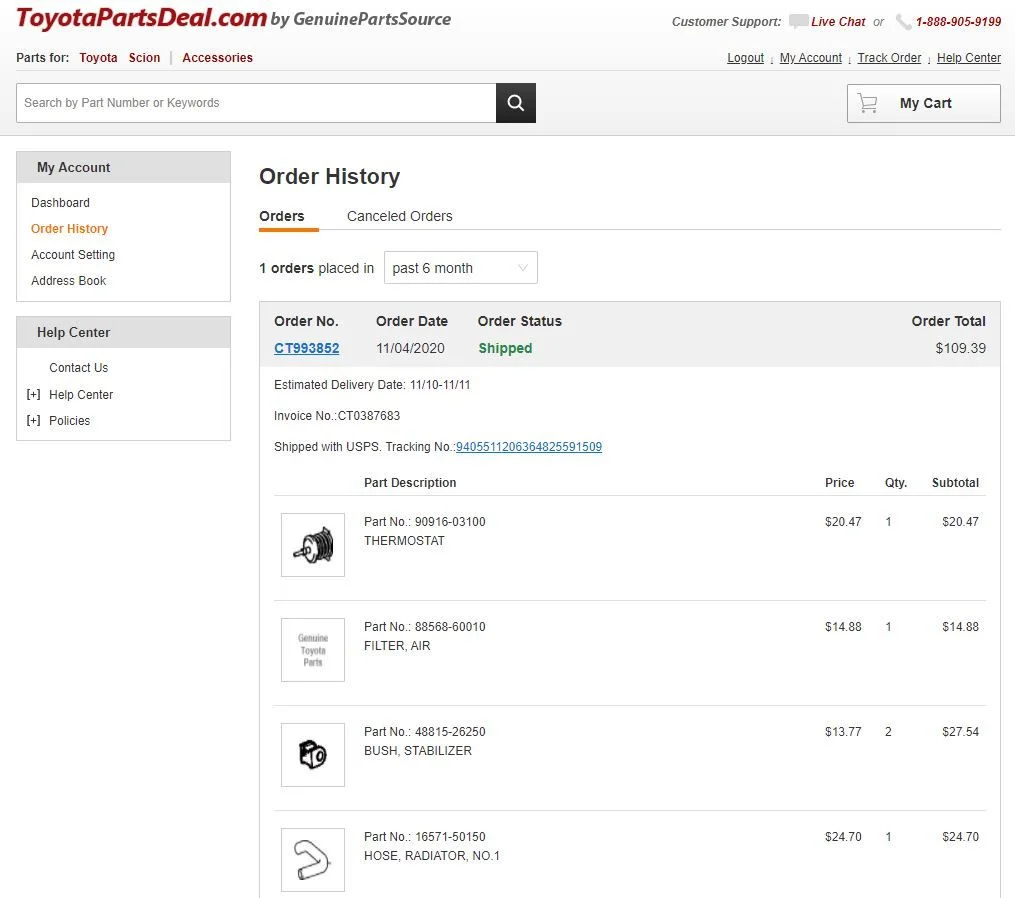
Task: Click the order total $109.39
Action: [x=960, y=348]
